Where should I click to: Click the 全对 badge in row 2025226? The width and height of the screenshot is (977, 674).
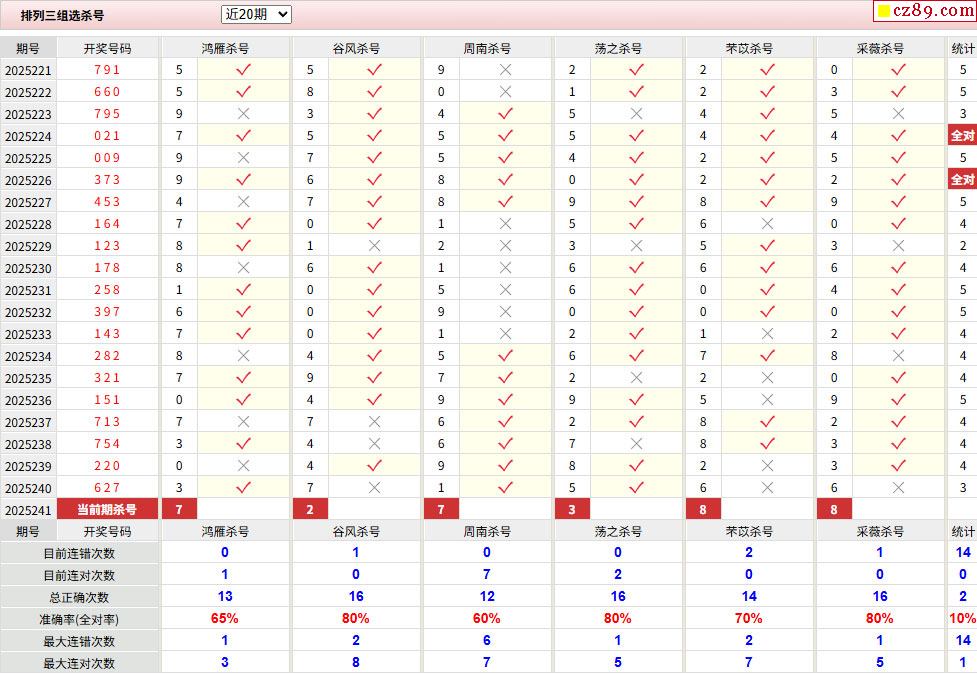[x=963, y=179]
